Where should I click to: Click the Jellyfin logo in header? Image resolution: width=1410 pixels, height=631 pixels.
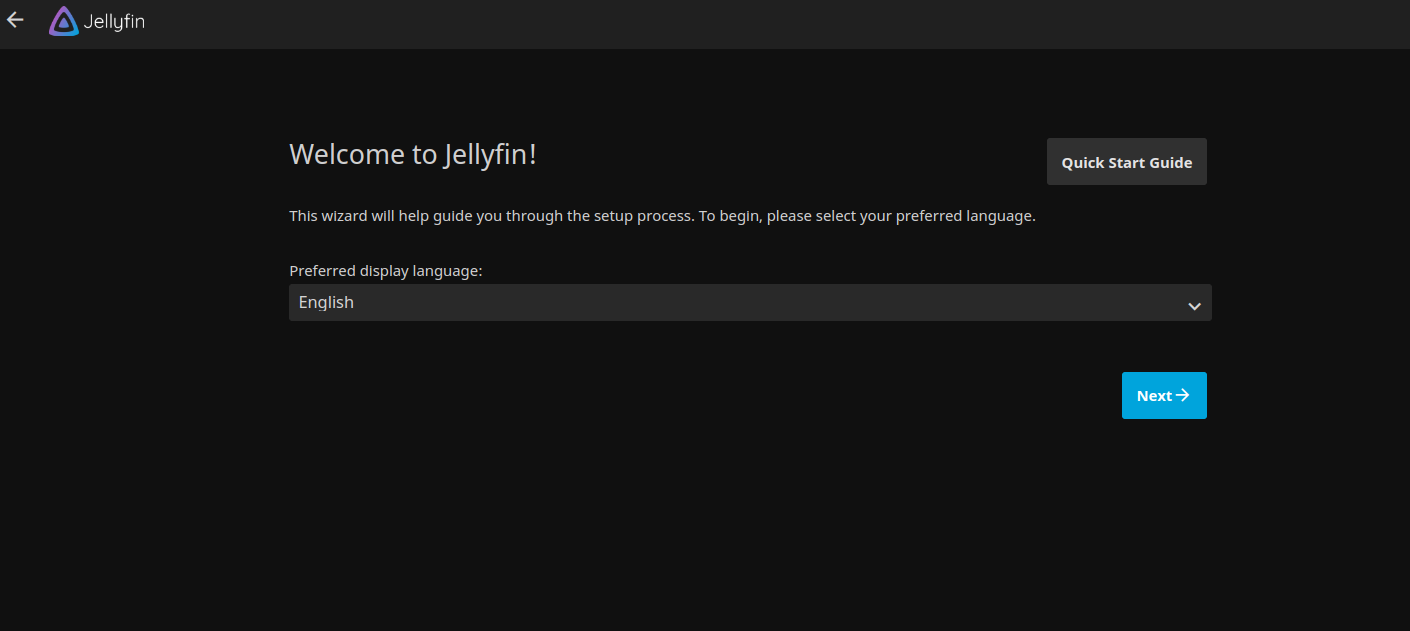97,21
